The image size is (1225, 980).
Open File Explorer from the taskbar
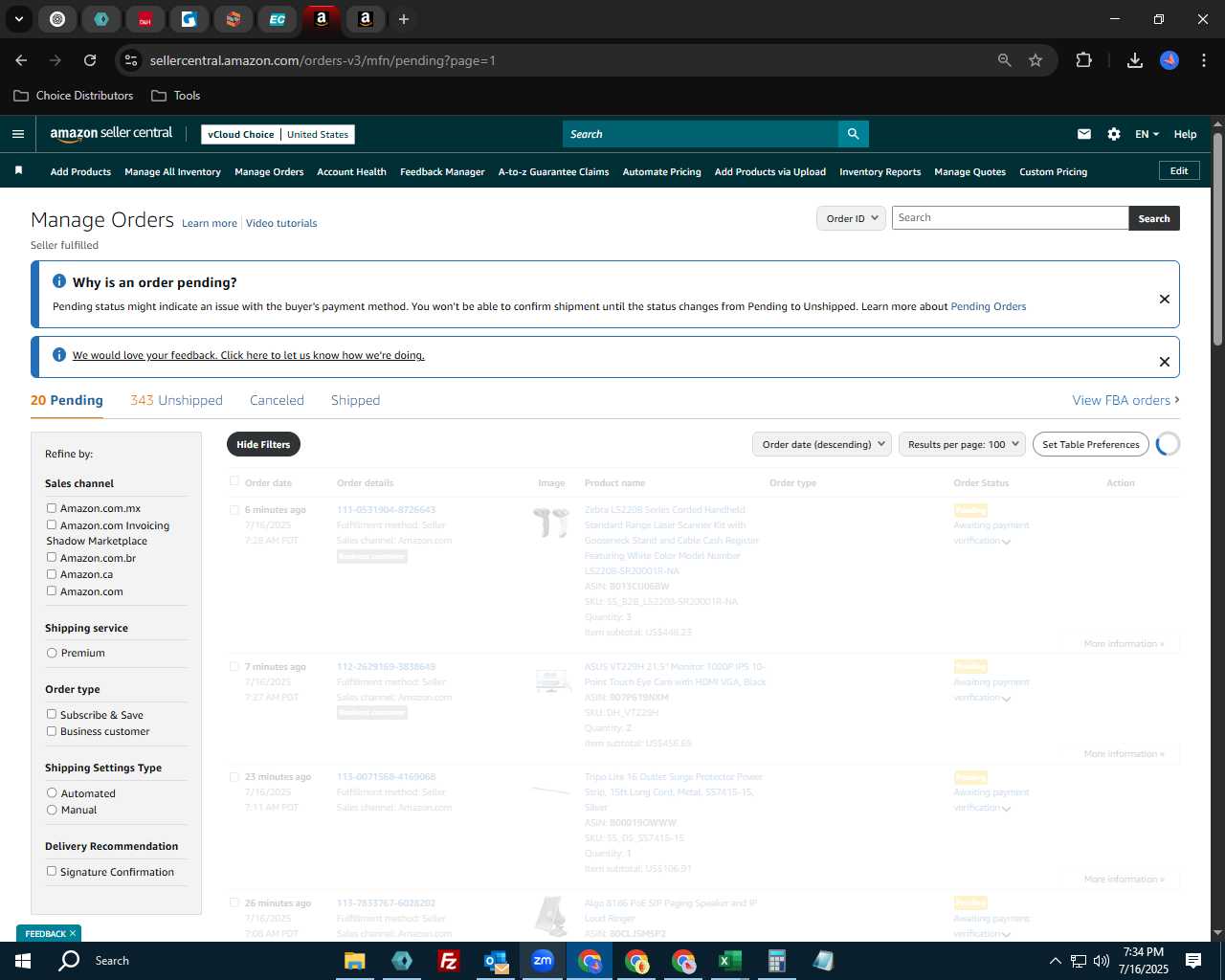(x=355, y=961)
